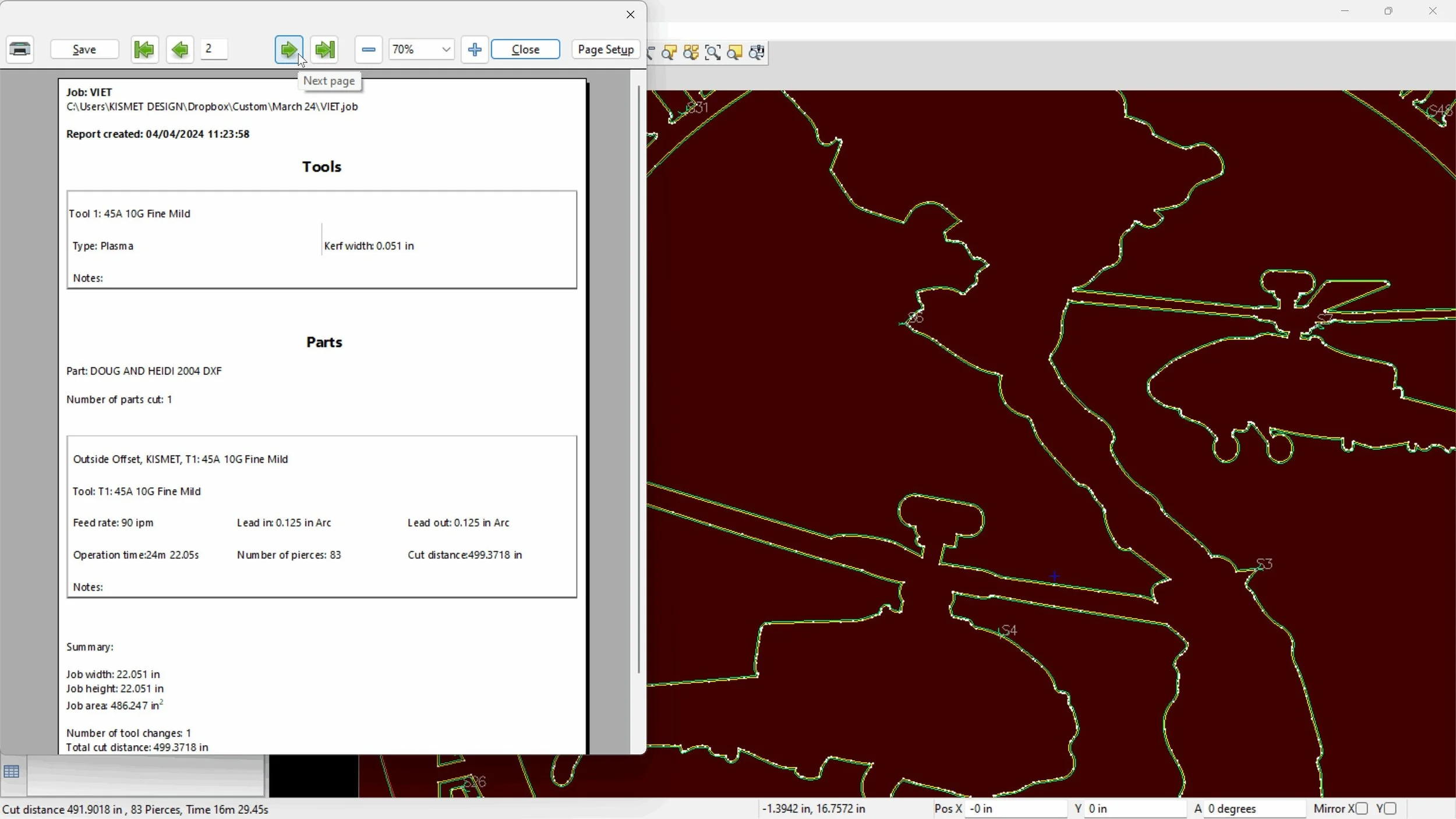The width and height of the screenshot is (1456, 819).
Task: Click the printer icon in report preview
Action: (20, 49)
